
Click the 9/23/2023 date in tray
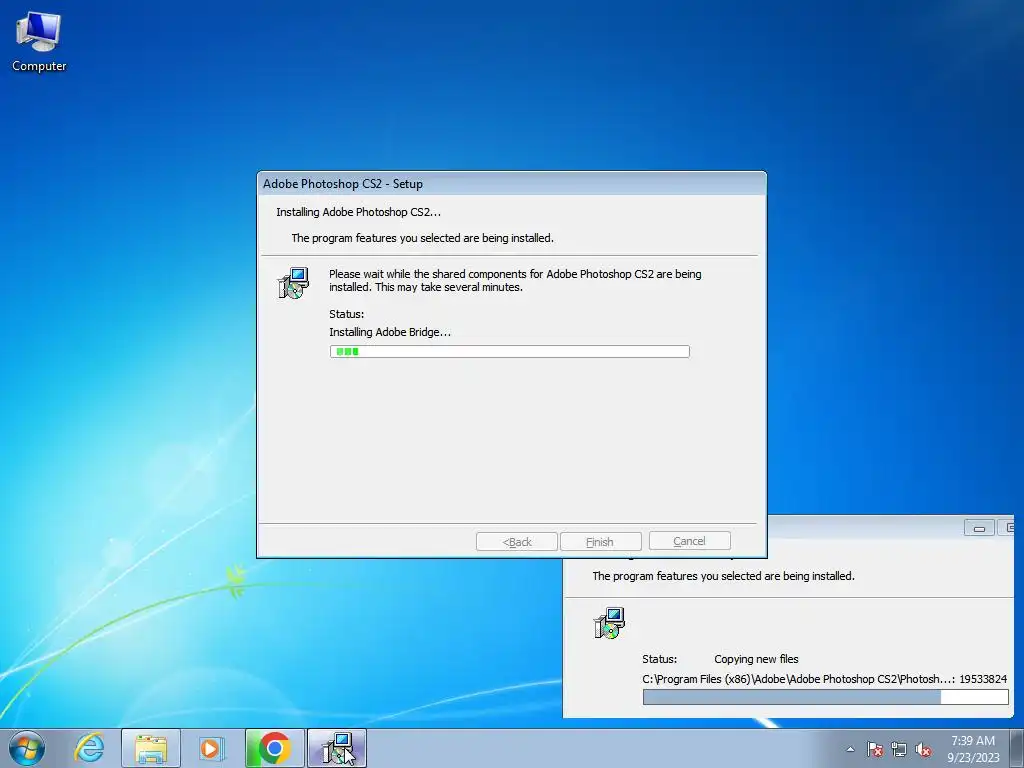(x=973, y=758)
